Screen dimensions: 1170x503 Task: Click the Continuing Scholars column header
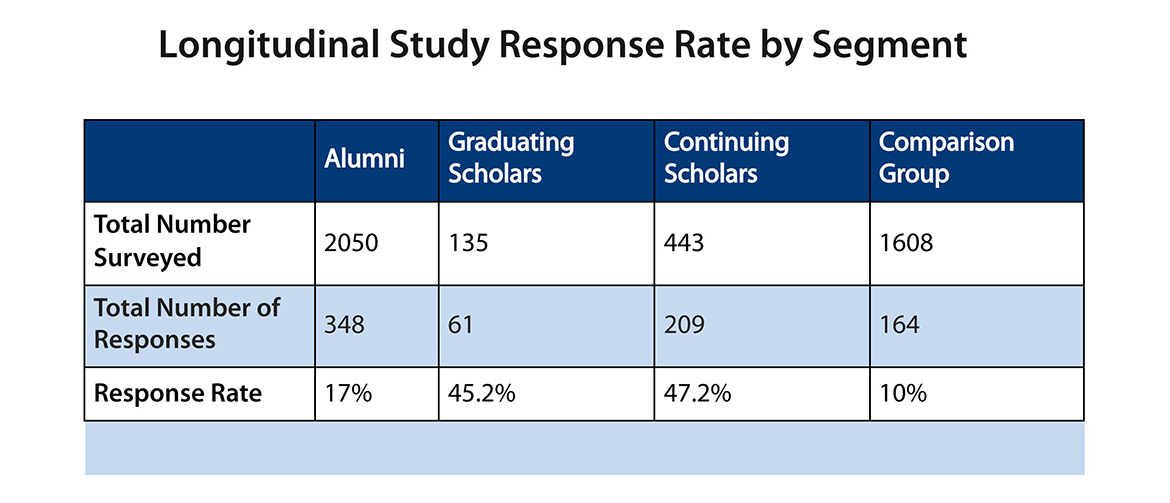(727, 158)
